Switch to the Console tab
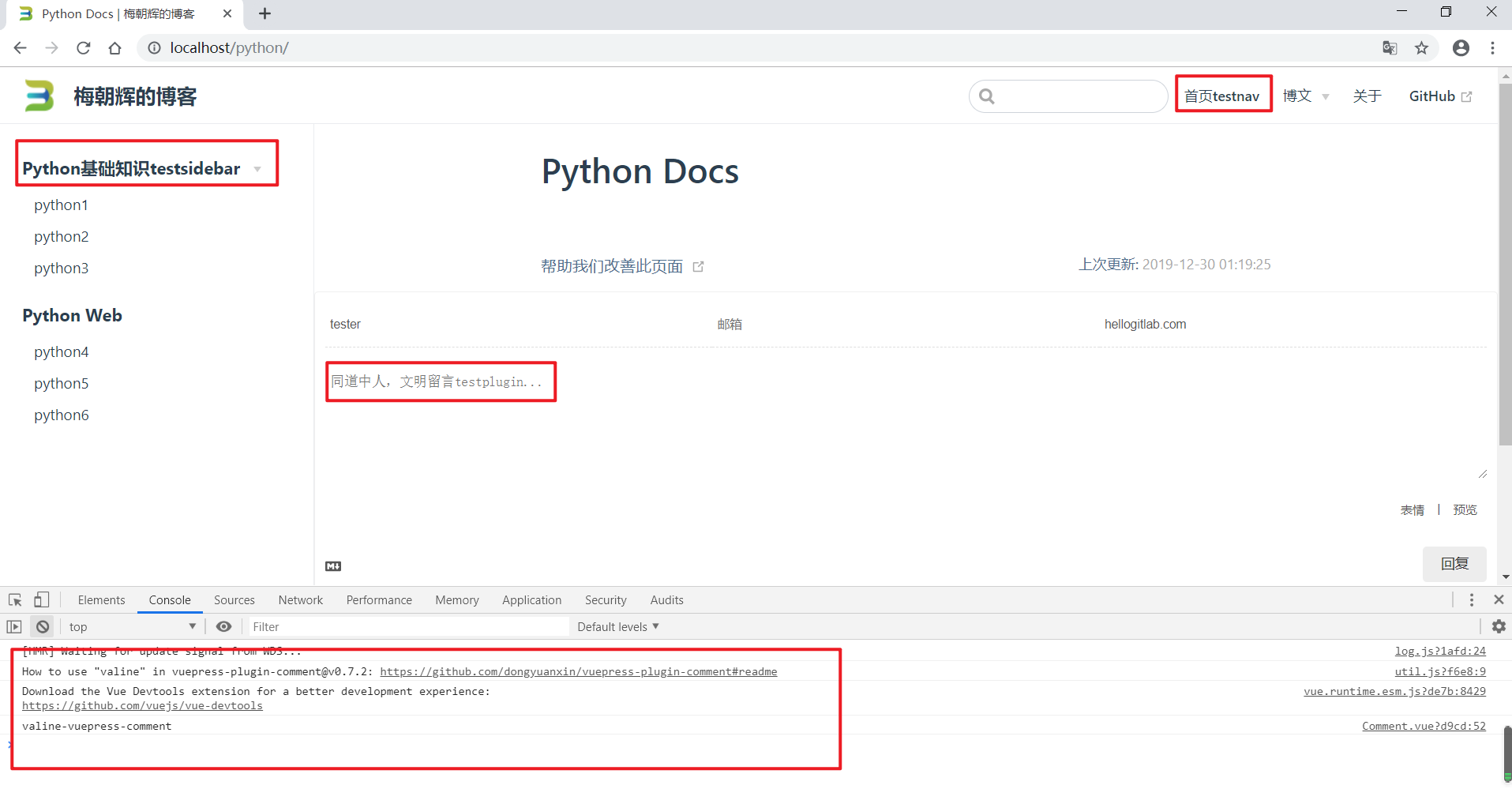The image size is (1512, 804). (170, 600)
